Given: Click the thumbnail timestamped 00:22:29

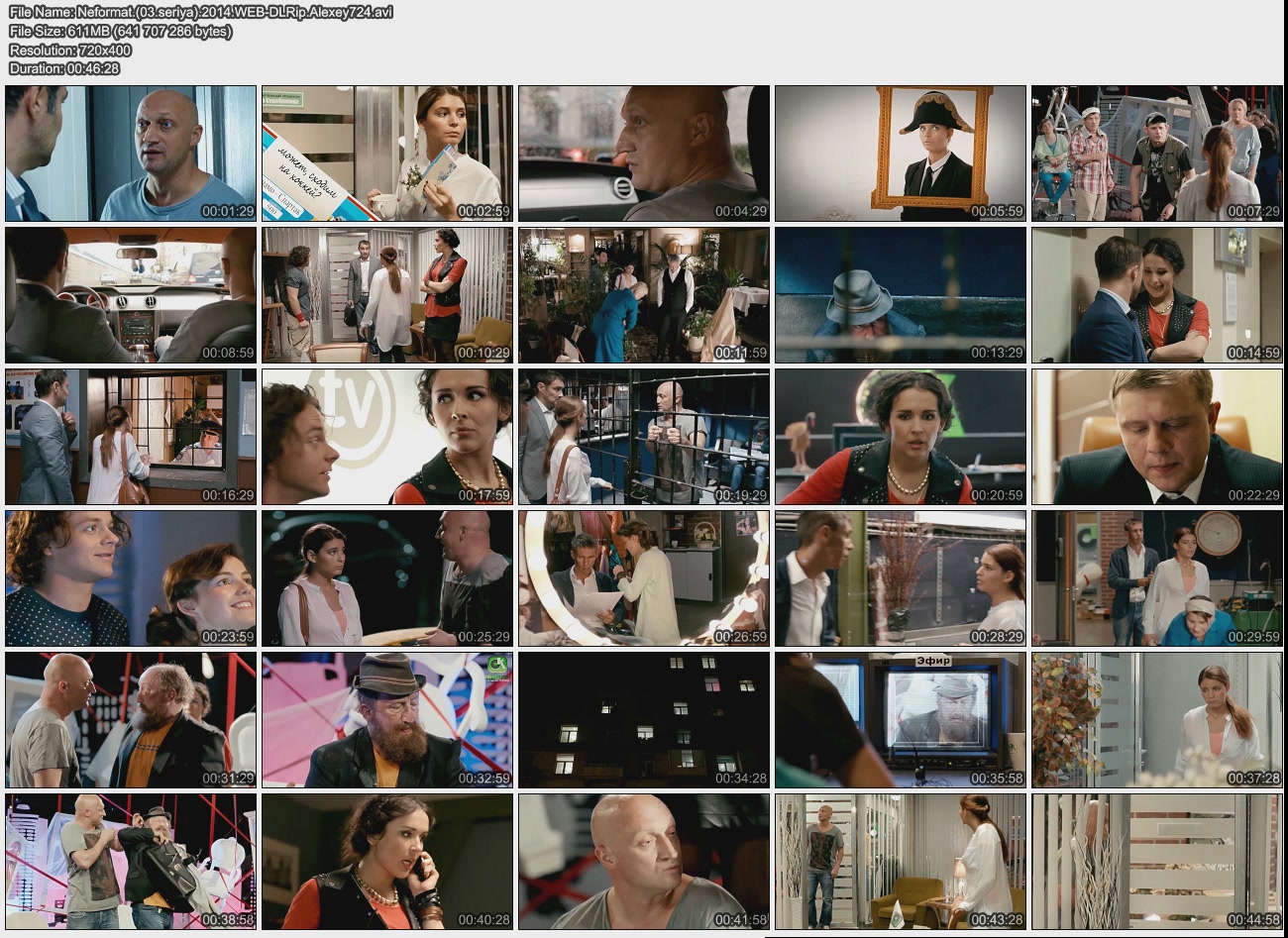Looking at the screenshot, I should 1156,437.
